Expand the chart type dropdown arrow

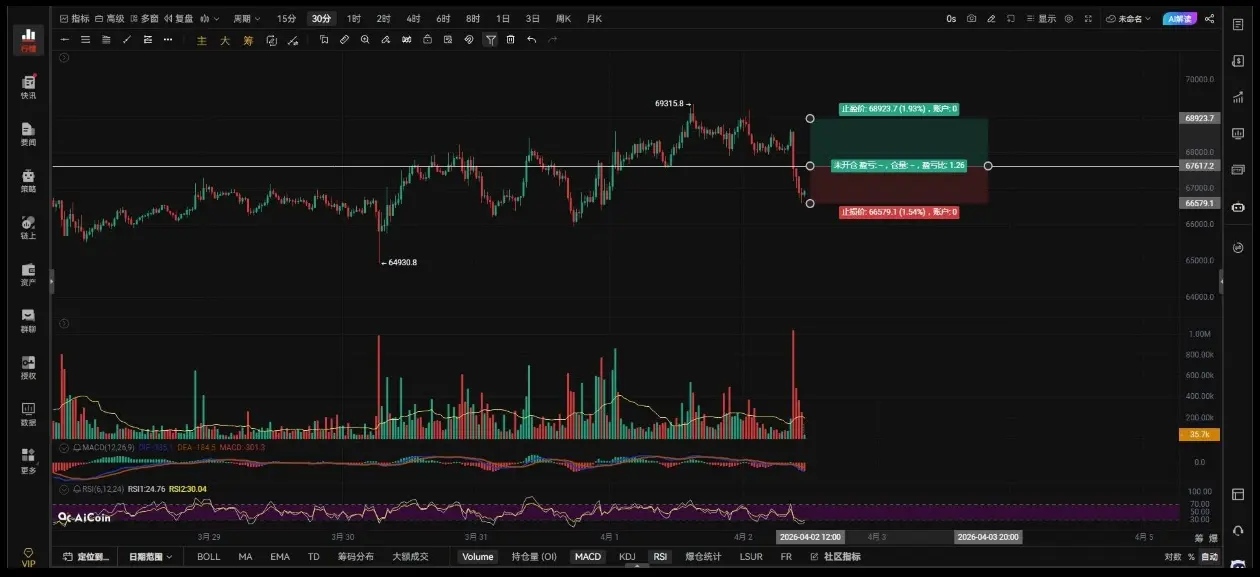218,18
